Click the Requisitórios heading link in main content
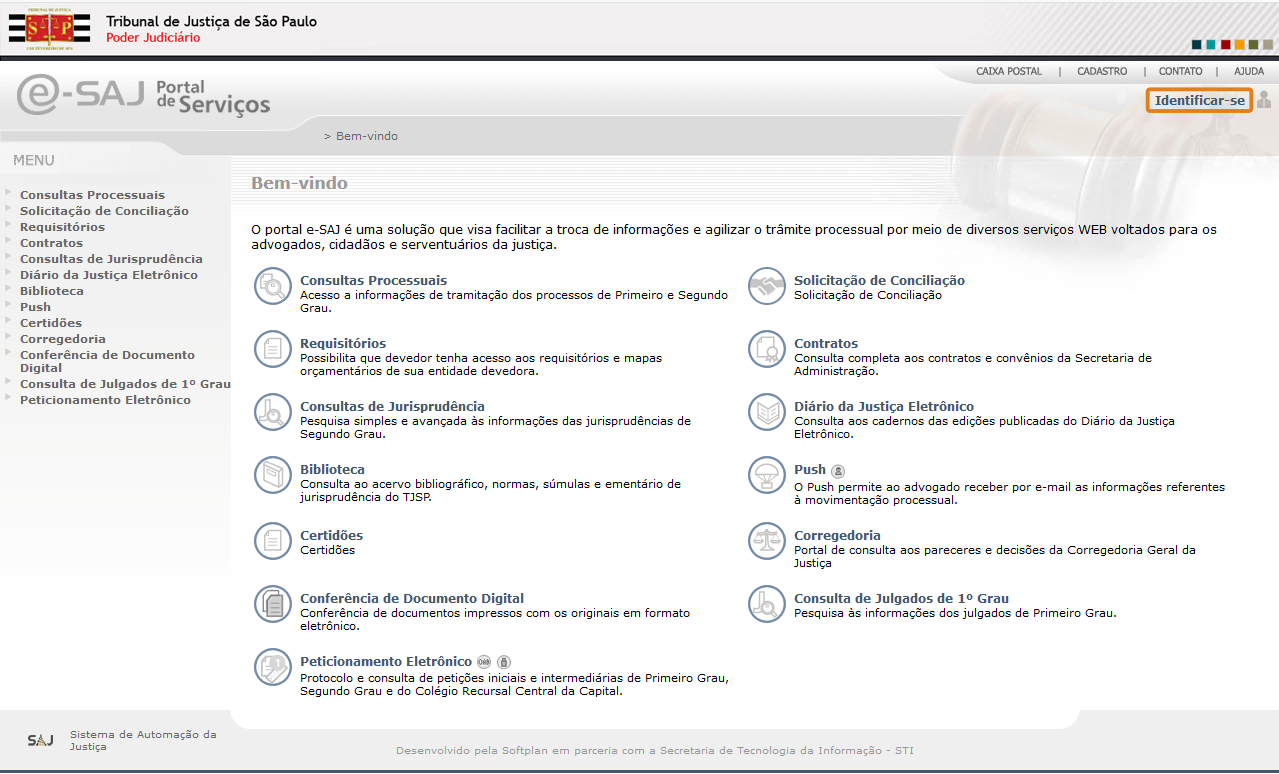This screenshot has height=774, width=1279. tap(343, 344)
